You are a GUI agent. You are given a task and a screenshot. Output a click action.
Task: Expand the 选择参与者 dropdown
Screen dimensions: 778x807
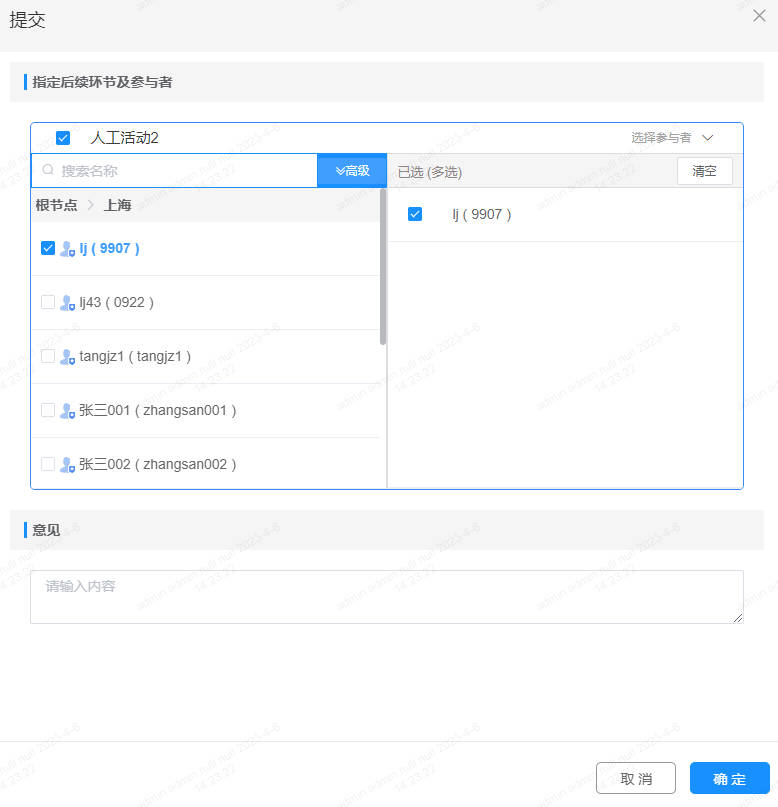[672, 138]
